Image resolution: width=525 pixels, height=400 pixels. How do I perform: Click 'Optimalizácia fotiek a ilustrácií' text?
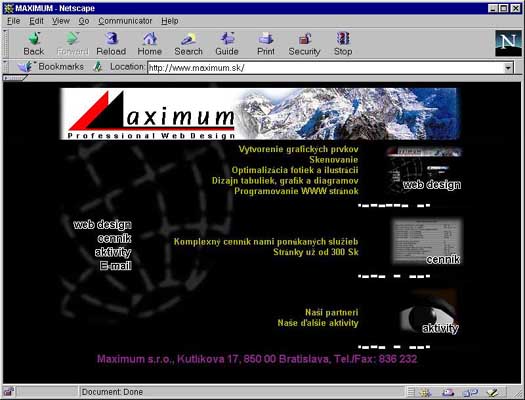coord(295,170)
